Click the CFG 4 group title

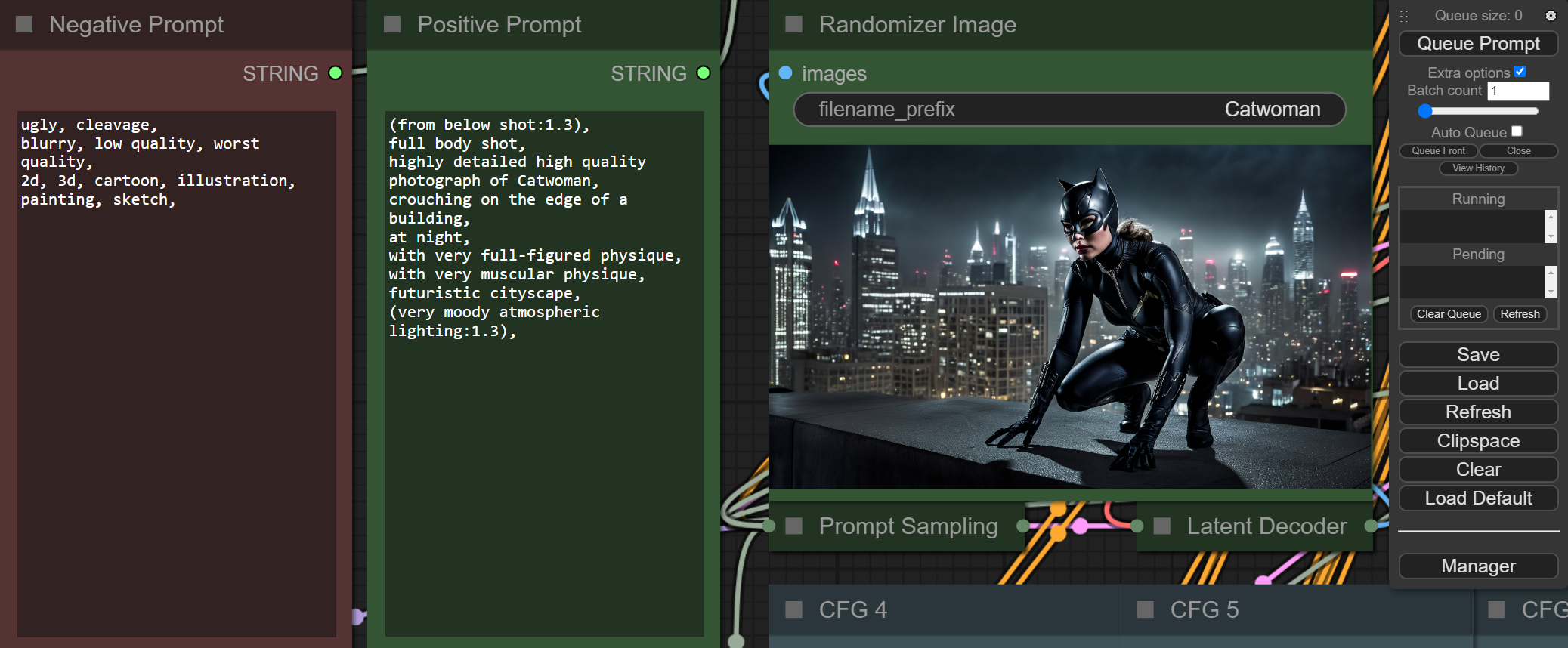pos(853,610)
